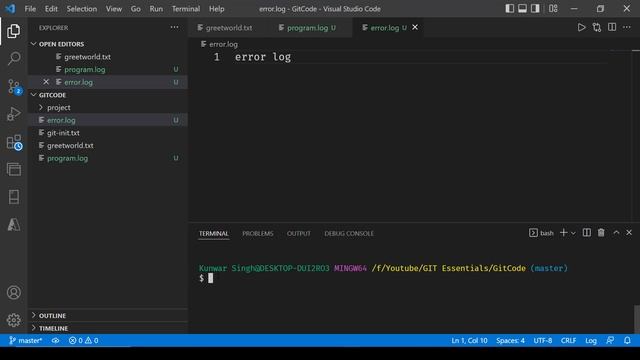Open the notifications bell in the status bar
Viewport: 640px width, 360px height.
click(x=627, y=340)
